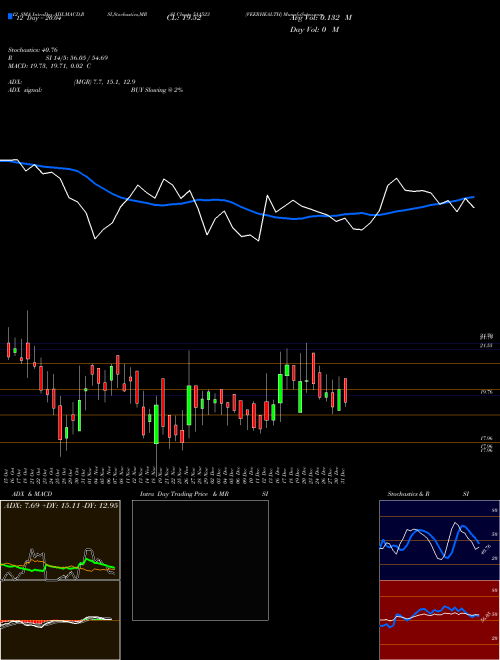
Task: Open the empty Intra Day Trading Price box
Action: point(200,560)
